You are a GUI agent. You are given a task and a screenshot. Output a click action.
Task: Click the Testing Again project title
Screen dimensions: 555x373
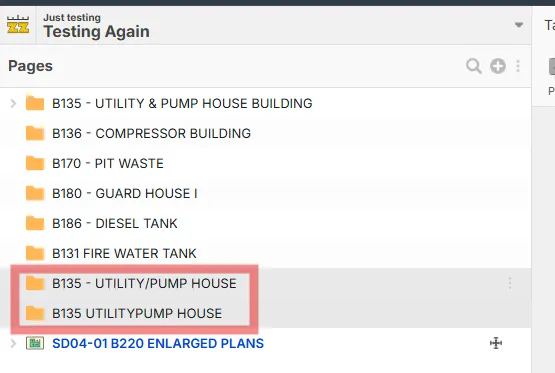tap(97, 31)
